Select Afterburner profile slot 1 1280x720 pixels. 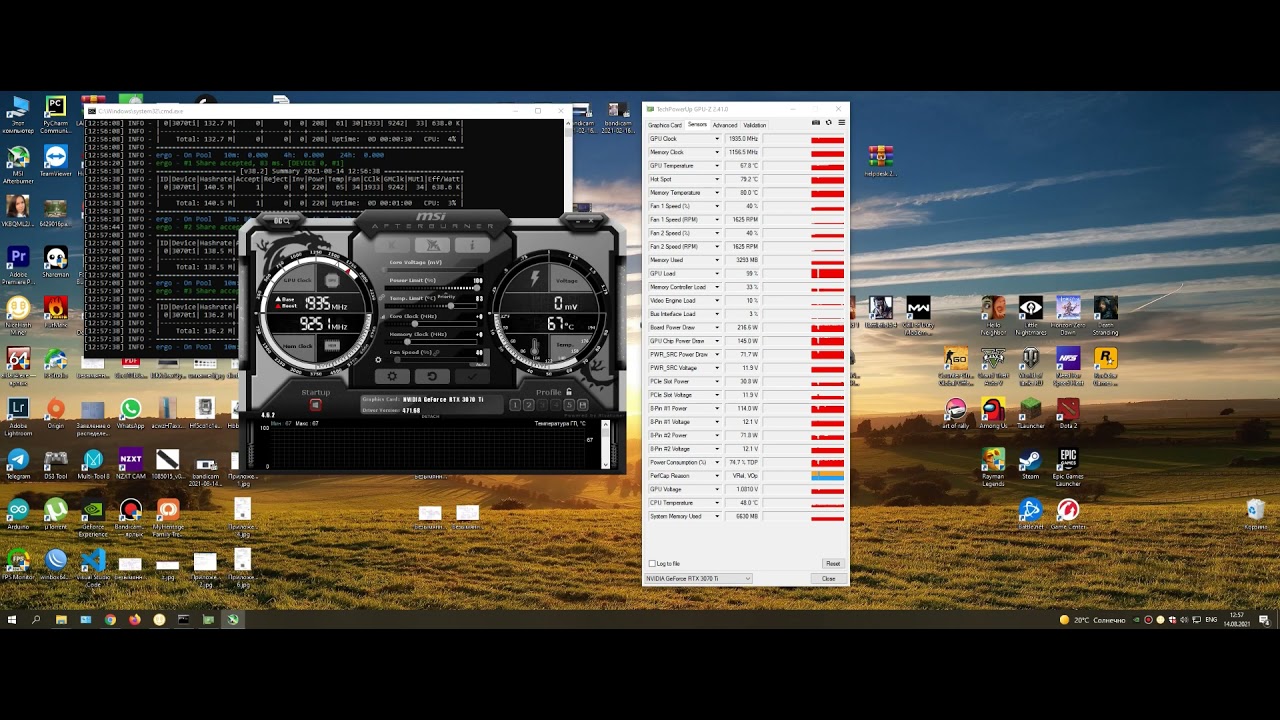[515, 405]
